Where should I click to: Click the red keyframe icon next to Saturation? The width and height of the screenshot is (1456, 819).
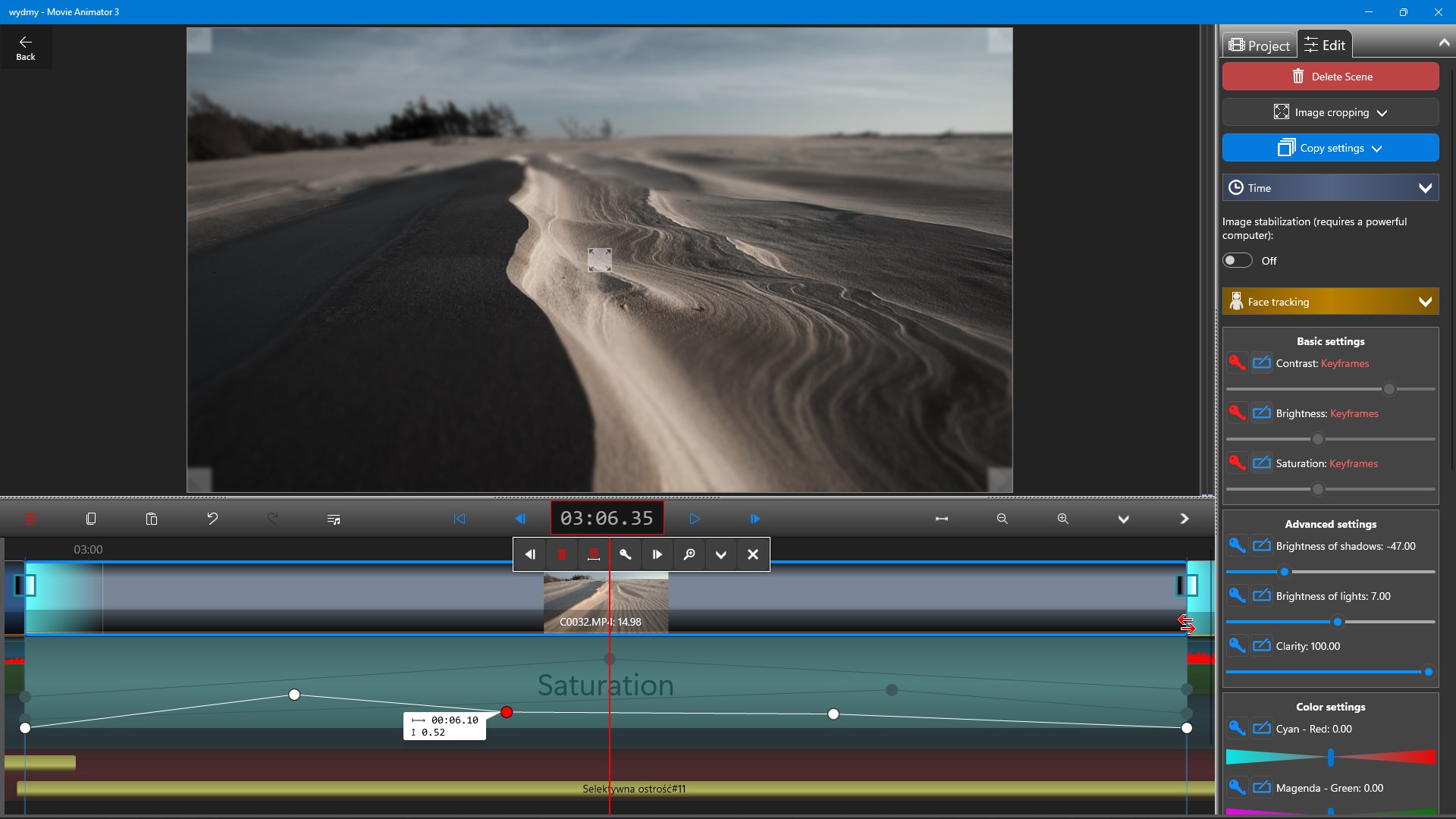(x=1237, y=463)
